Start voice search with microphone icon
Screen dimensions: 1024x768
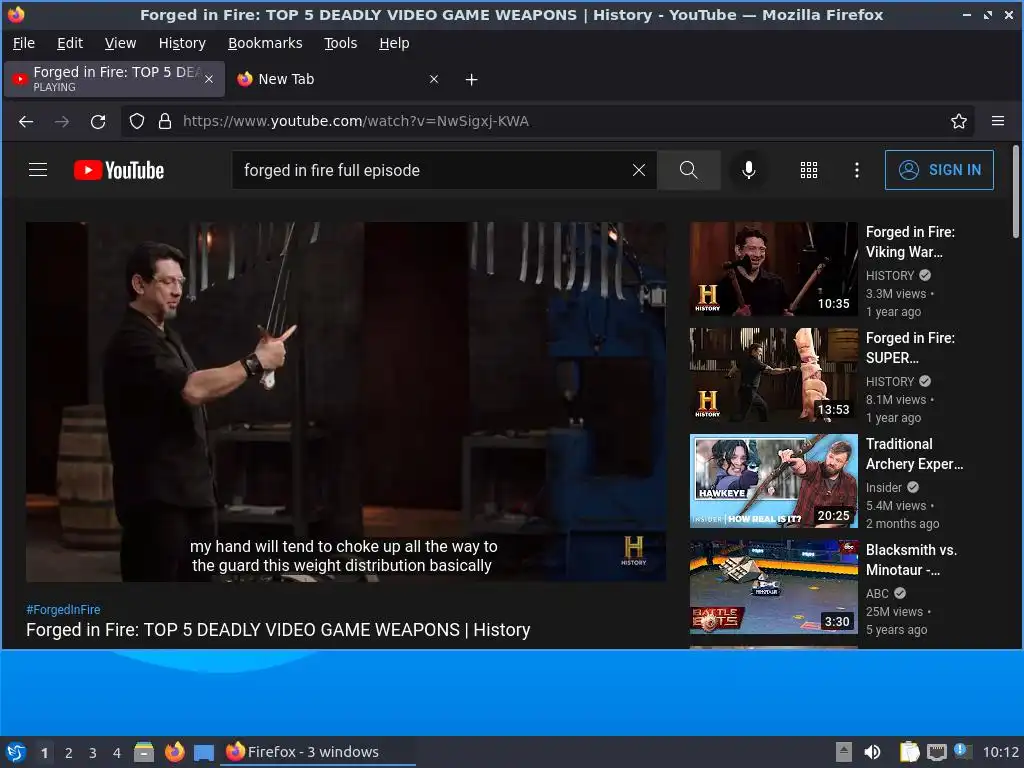click(749, 170)
